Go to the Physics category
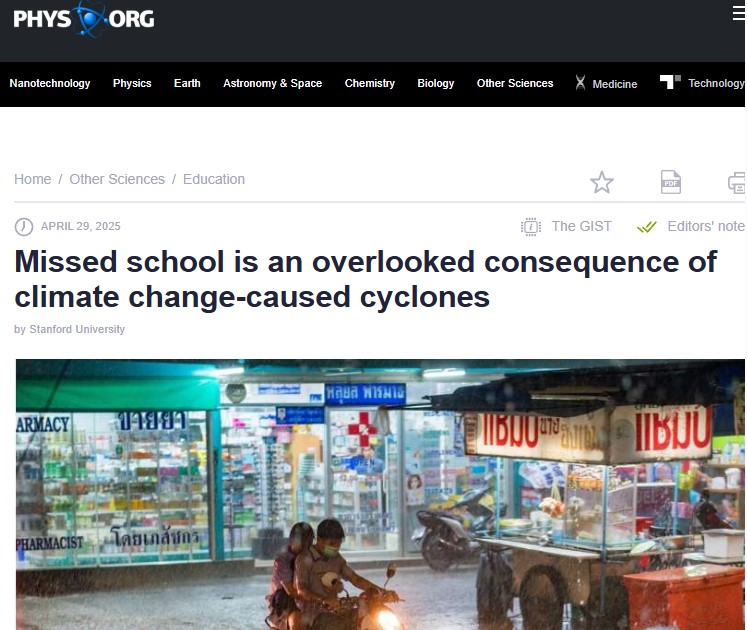The height and width of the screenshot is (630, 747). coord(132,83)
